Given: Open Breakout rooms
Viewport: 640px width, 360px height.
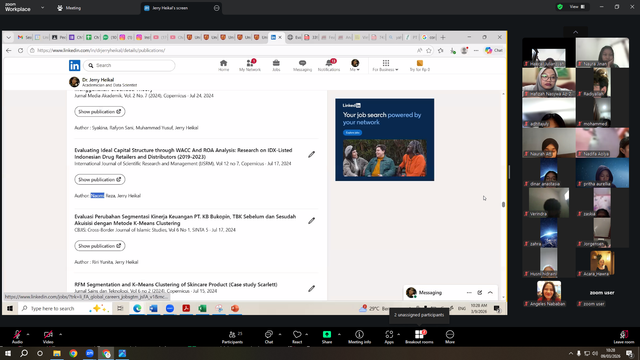Looking at the screenshot, I should coord(419,337).
